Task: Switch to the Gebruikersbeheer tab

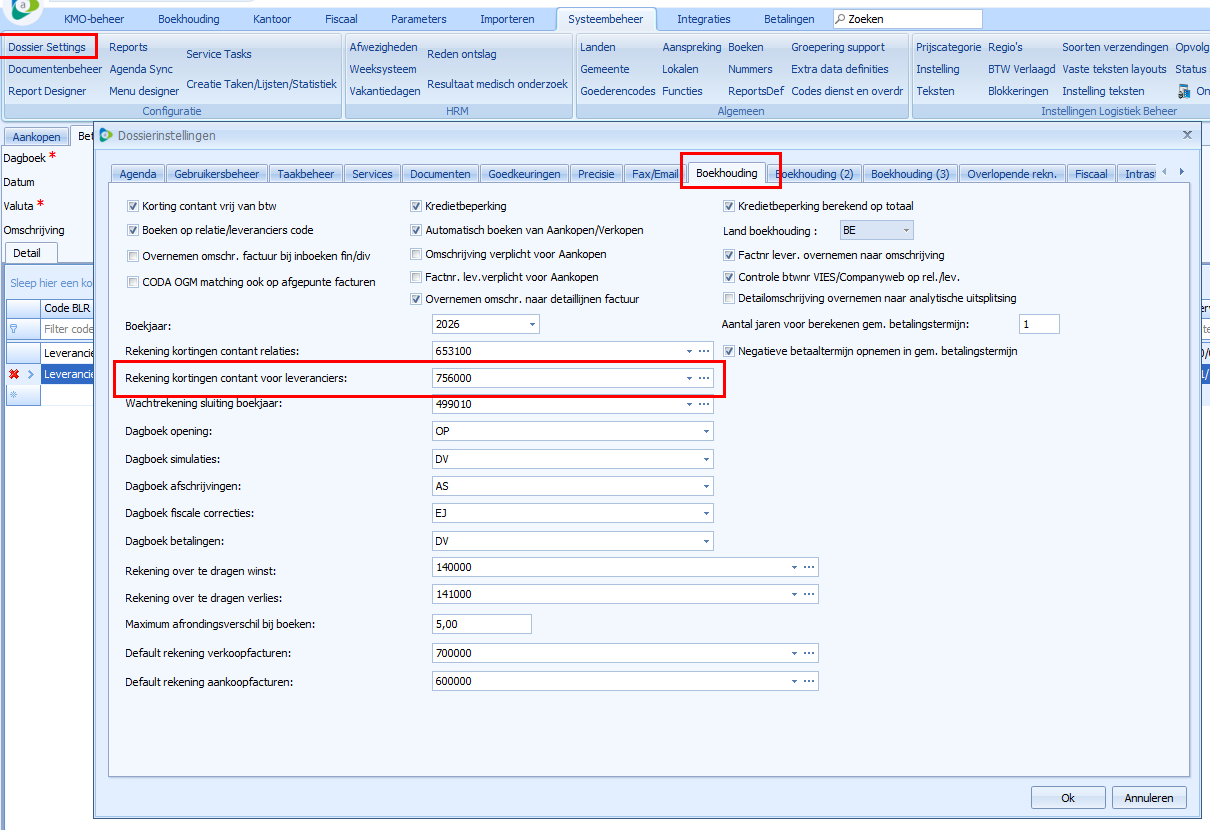Action: coord(217,174)
